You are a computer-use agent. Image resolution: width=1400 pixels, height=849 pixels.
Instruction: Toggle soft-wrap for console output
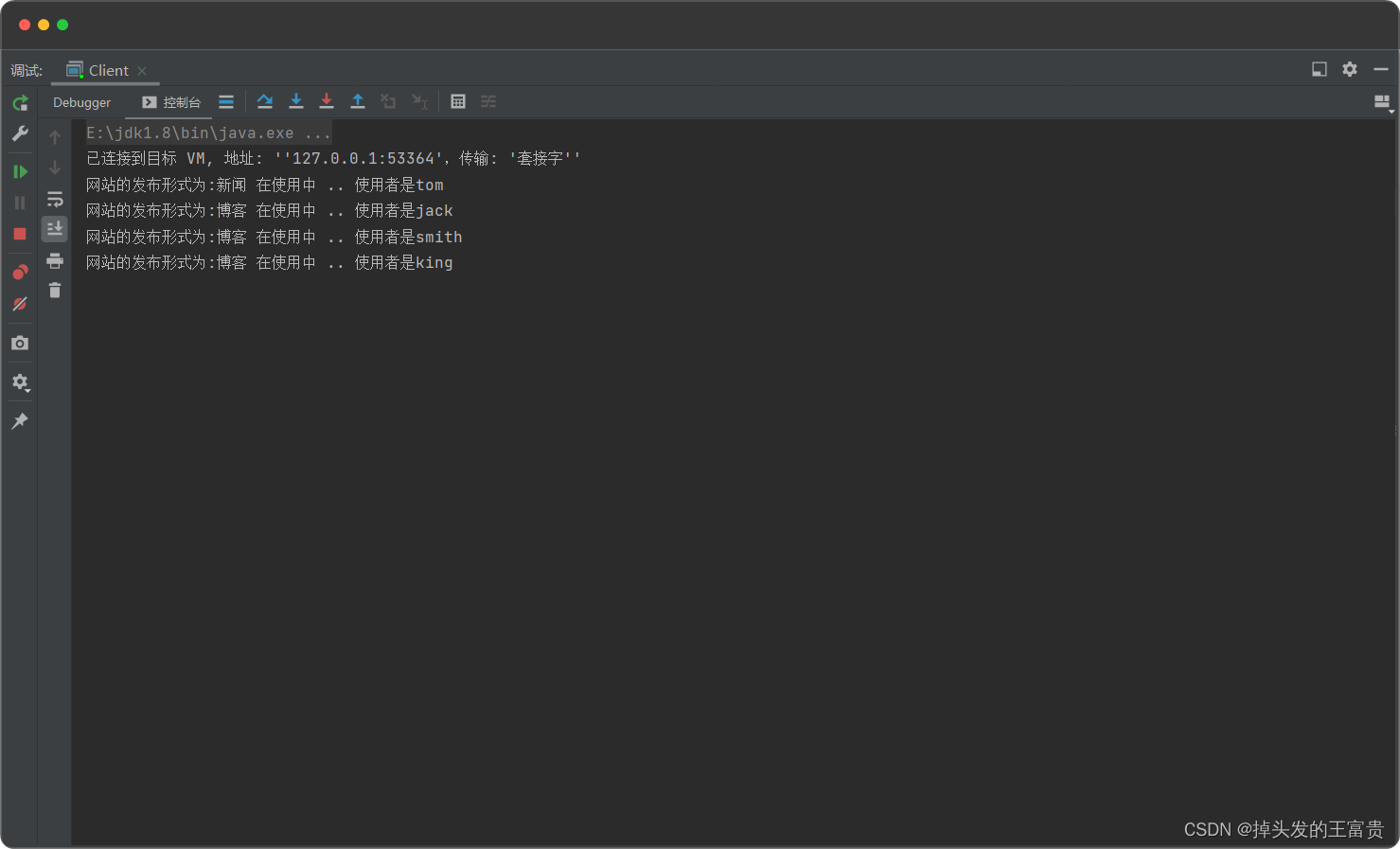(55, 199)
